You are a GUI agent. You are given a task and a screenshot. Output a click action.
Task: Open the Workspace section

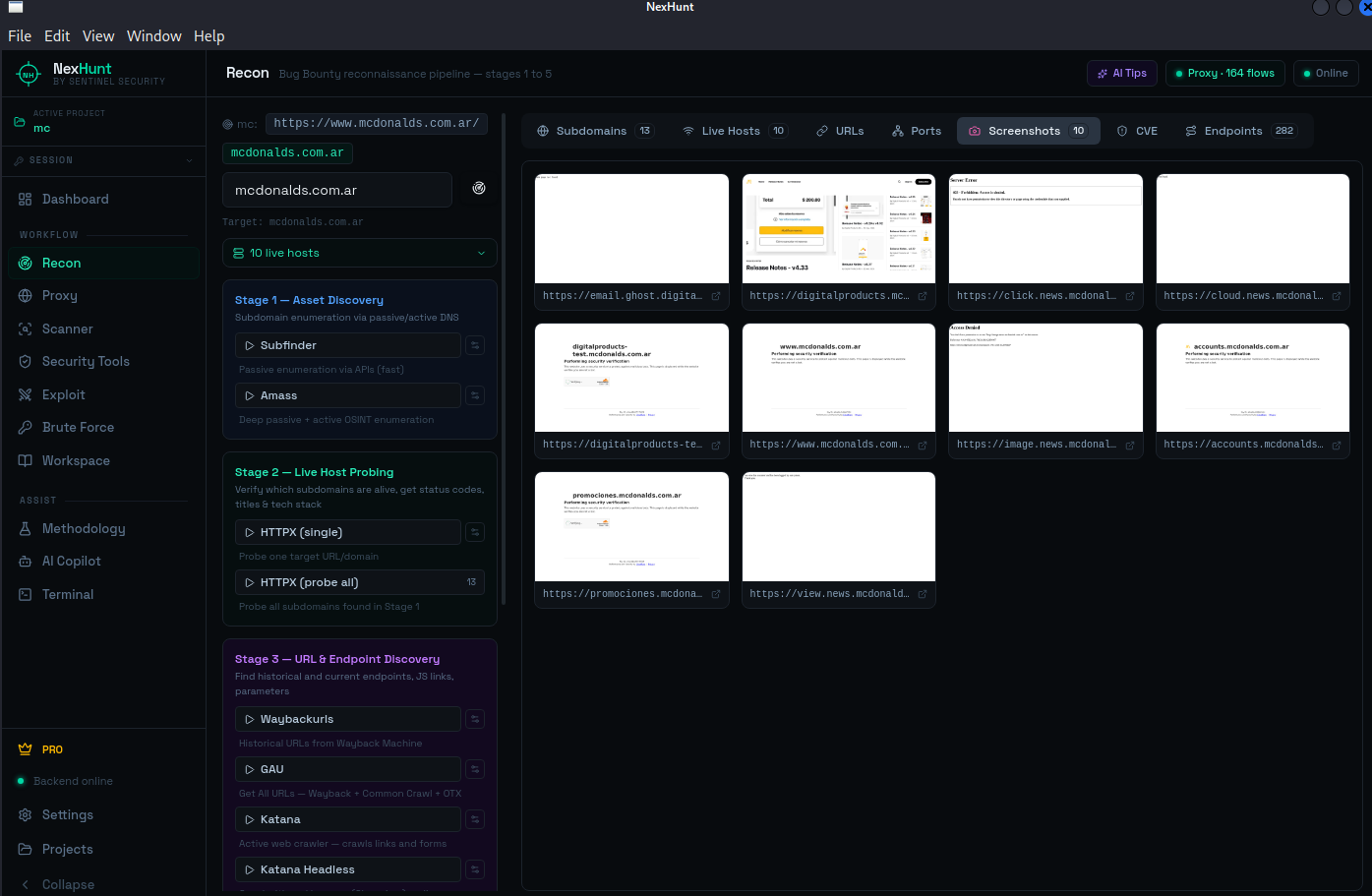[103, 460]
